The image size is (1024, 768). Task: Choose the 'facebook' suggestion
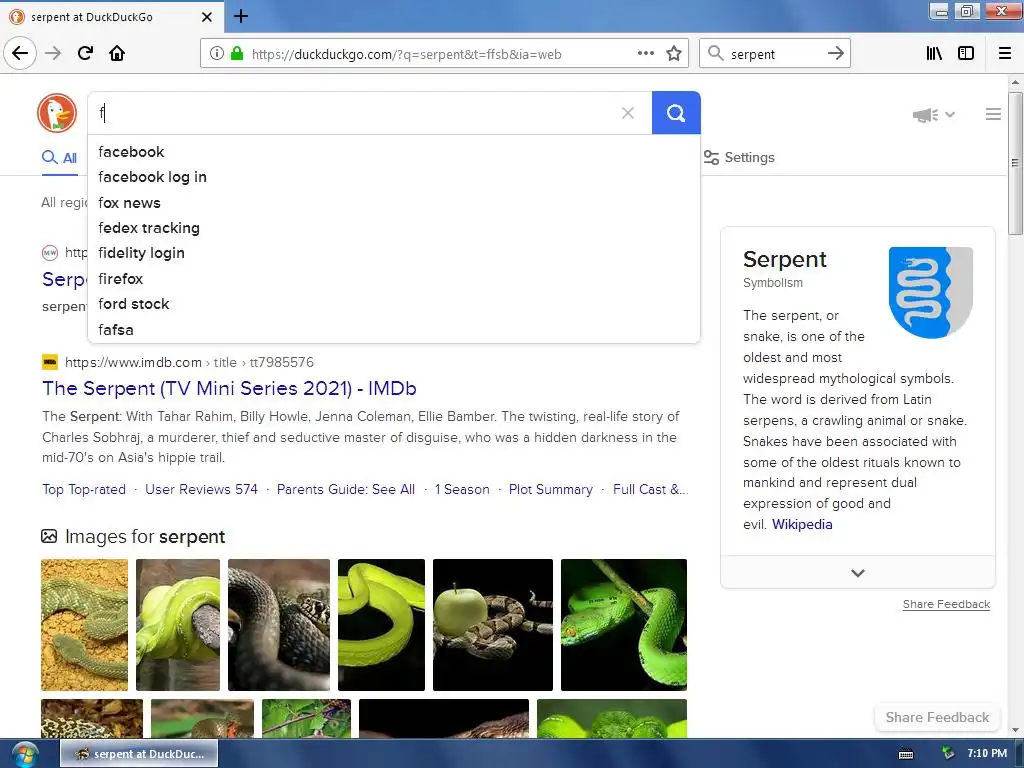click(394, 152)
